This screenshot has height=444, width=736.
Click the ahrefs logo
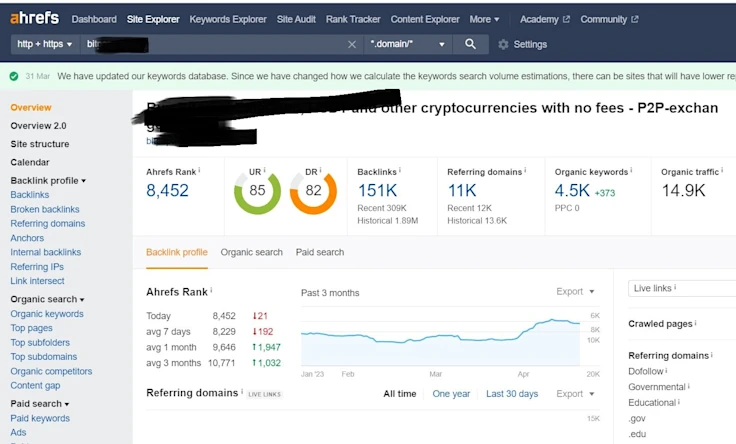coord(35,18)
